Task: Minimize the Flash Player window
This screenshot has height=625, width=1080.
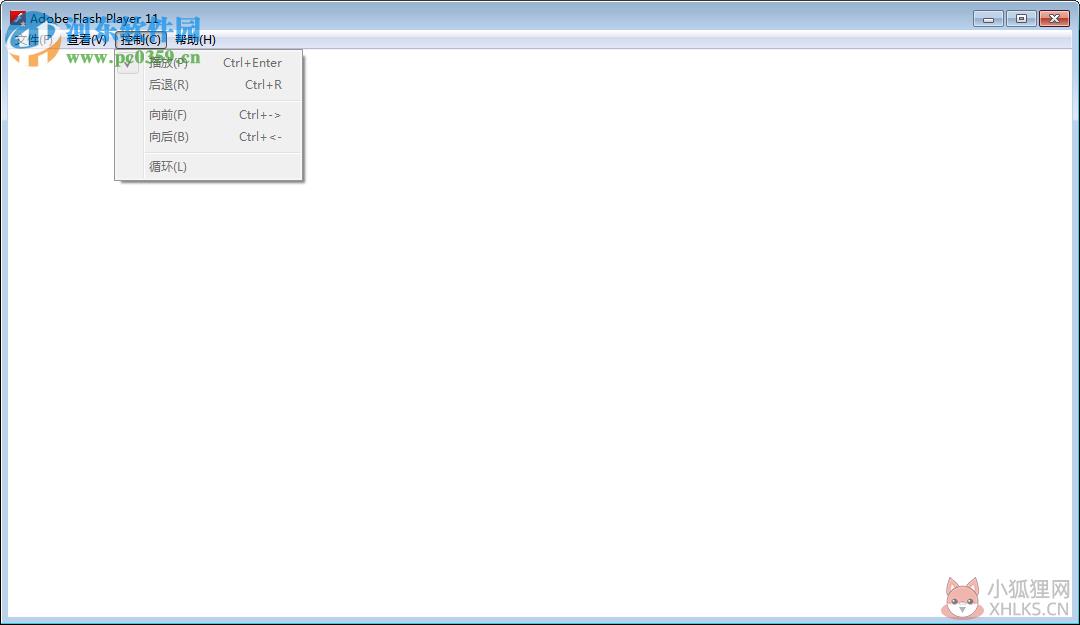Action: coord(988,19)
